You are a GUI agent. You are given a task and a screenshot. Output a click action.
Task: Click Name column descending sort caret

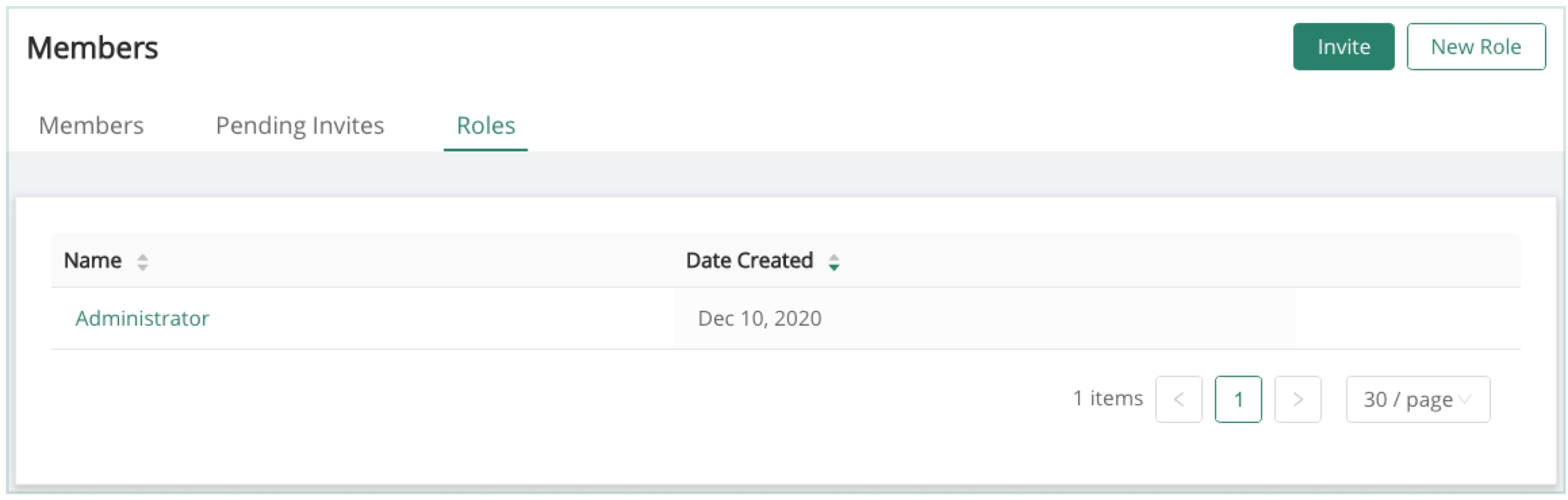[142, 267]
